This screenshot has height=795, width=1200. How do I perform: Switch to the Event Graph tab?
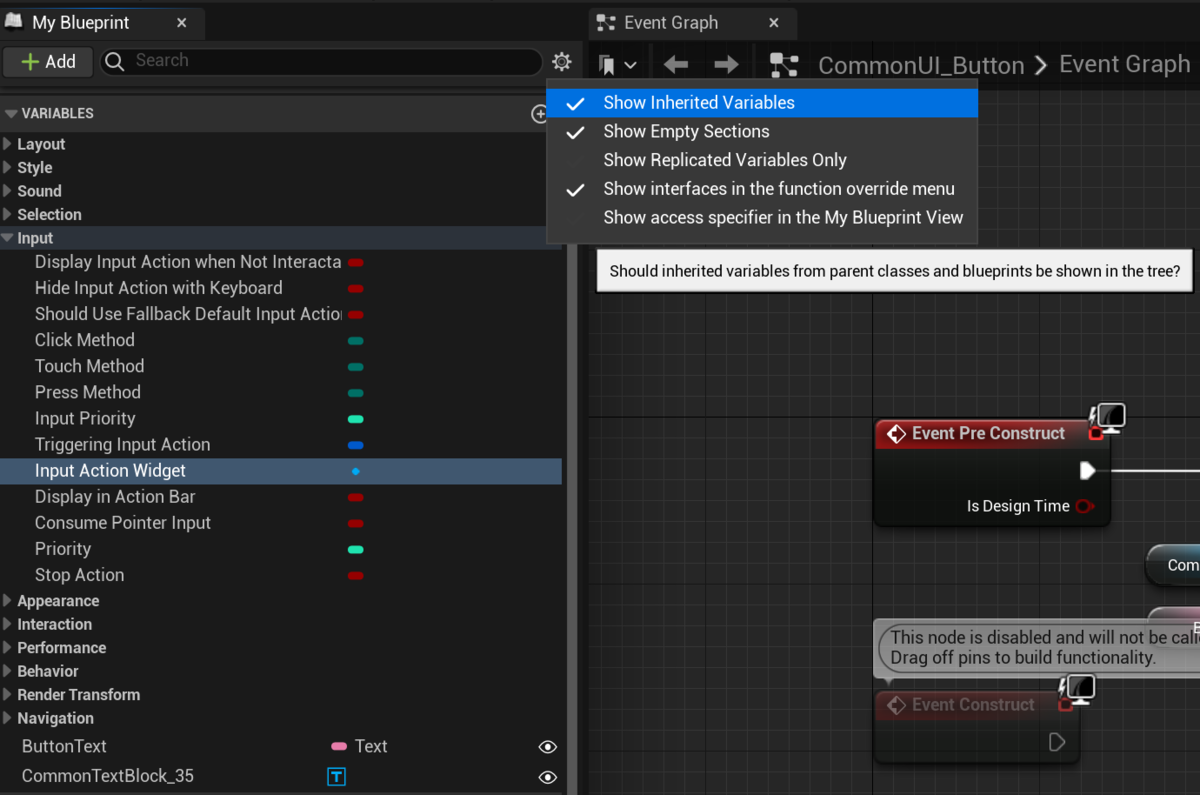point(668,22)
